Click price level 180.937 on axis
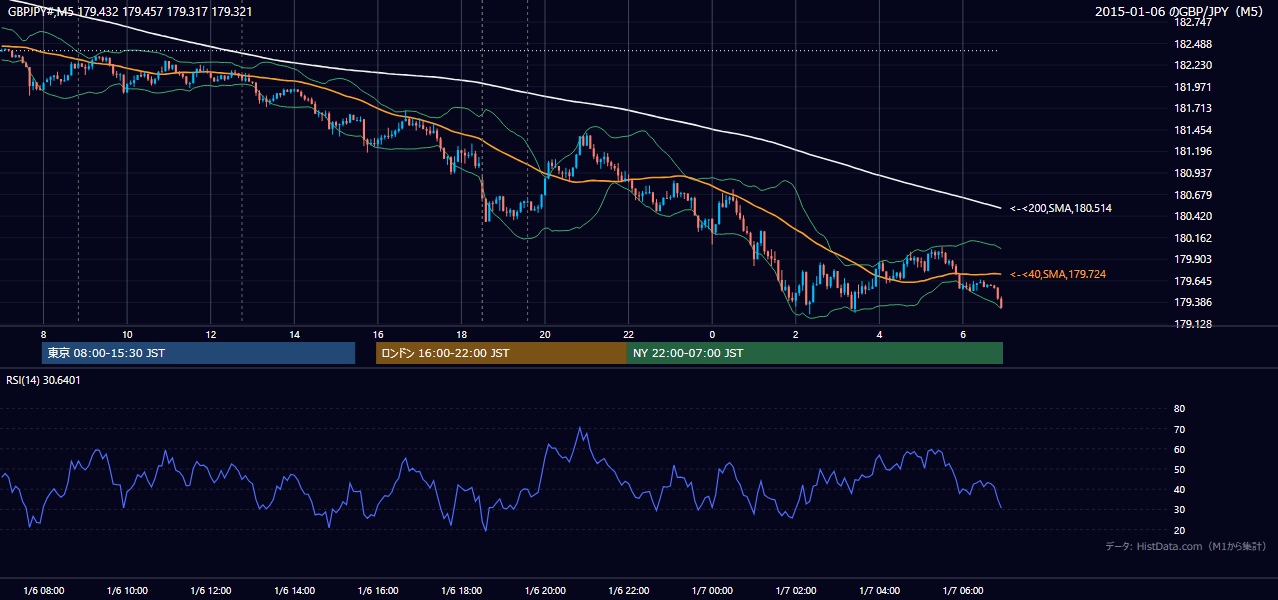The height and width of the screenshot is (600, 1278). coord(1192,173)
